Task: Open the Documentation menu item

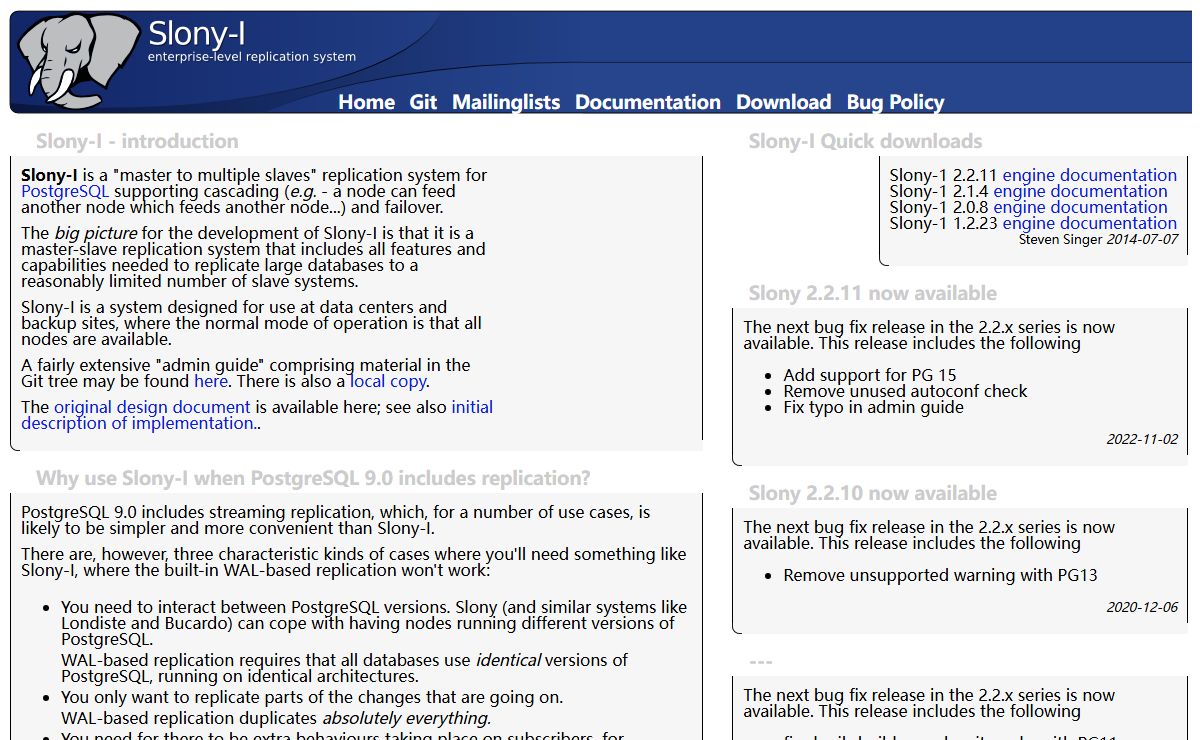Action: 648,102
